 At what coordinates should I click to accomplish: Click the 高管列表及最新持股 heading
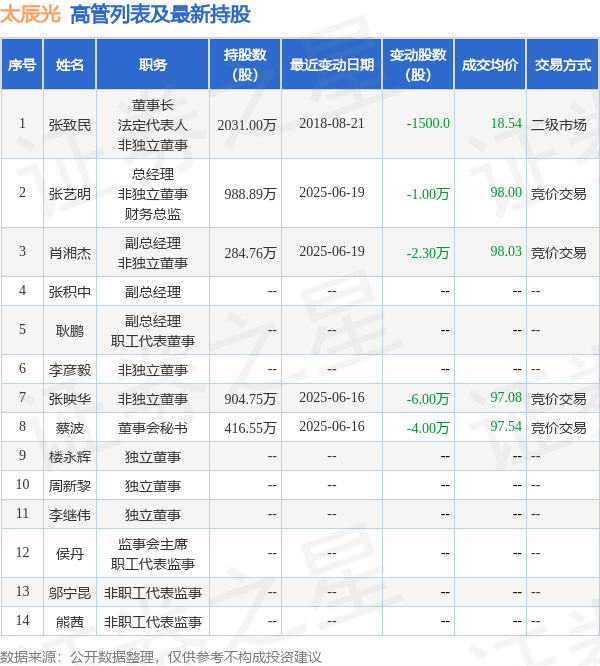click(160, 14)
